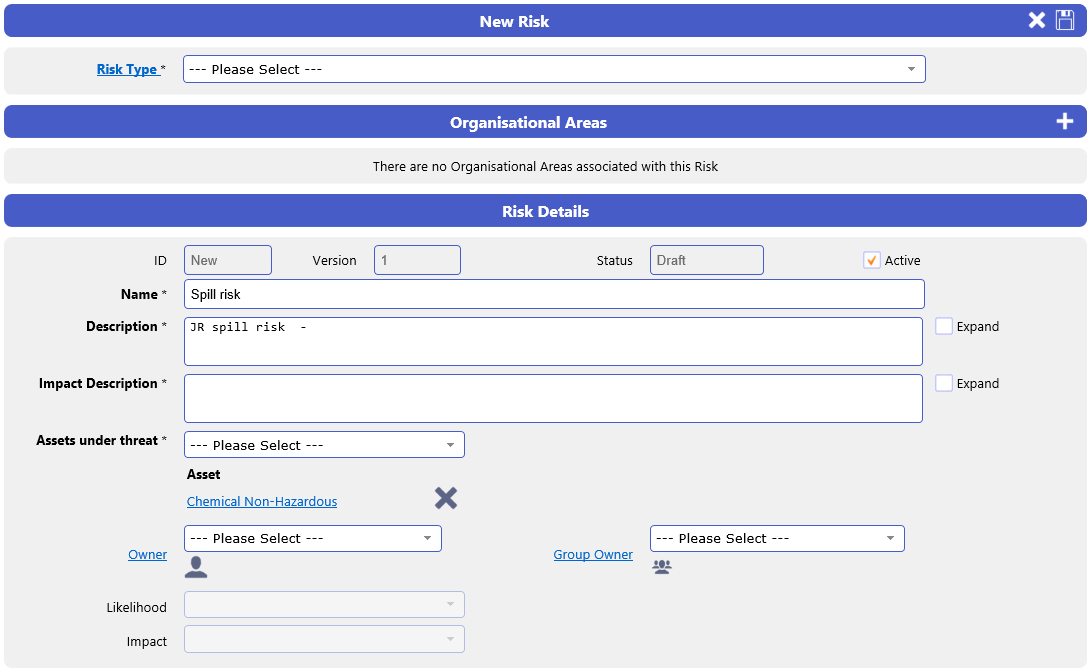Open the Owner dropdown
Screen dimensions: 1092x670
(x=313, y=538)
